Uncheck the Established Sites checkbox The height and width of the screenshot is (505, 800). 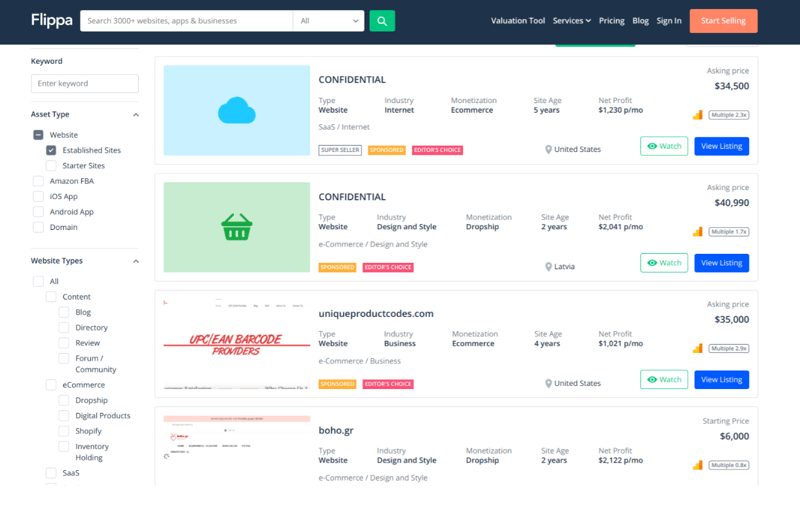tap(51, 150)
